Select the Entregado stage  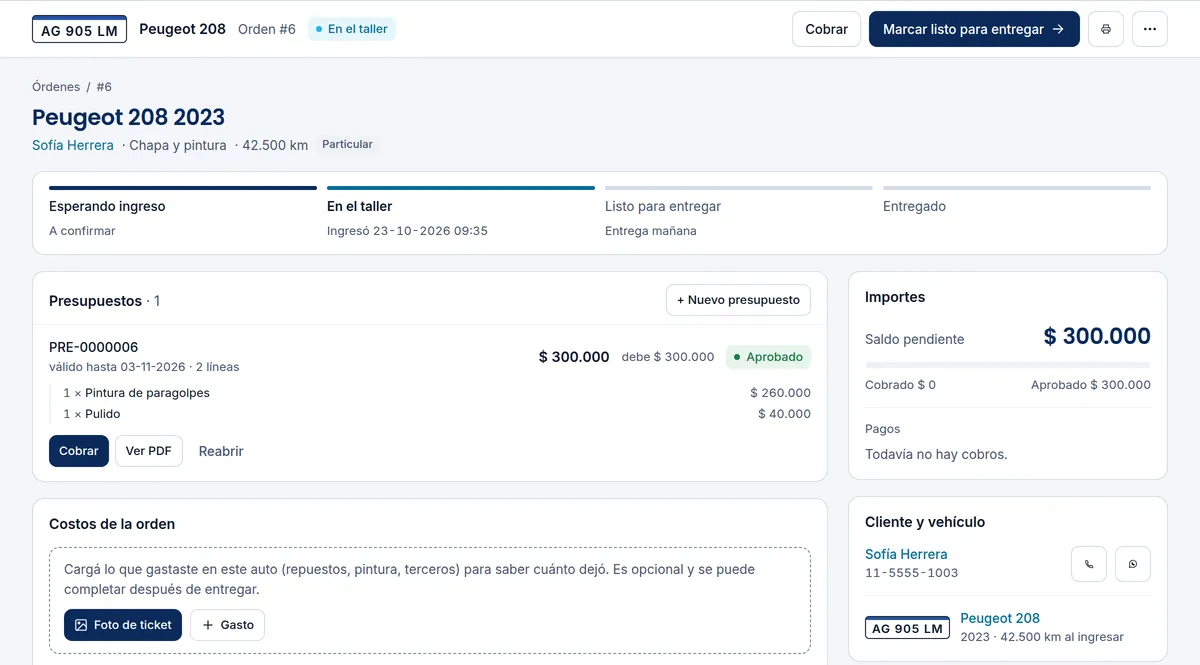click(1017, 212)
